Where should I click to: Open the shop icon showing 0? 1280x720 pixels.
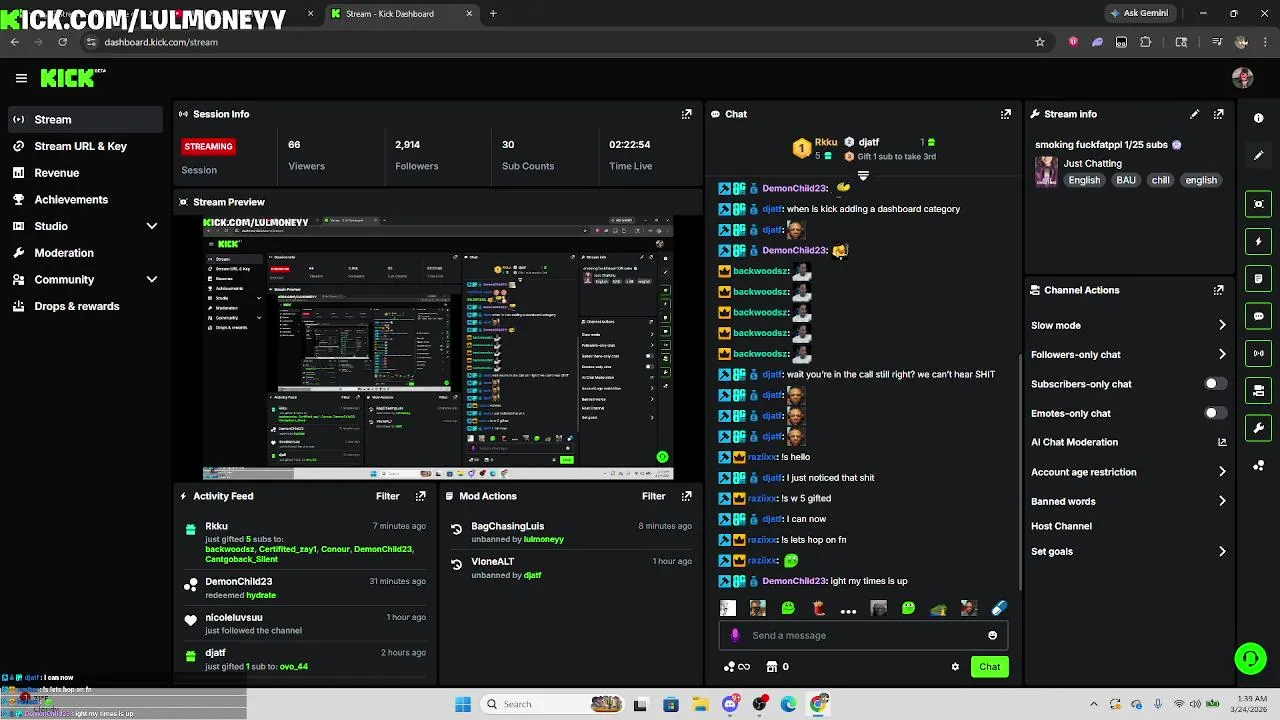[x=777, y=667]
